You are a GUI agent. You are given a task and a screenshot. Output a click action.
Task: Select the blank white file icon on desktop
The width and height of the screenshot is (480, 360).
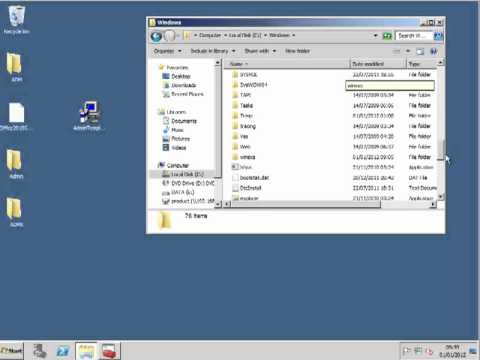[x=16, y=113]
